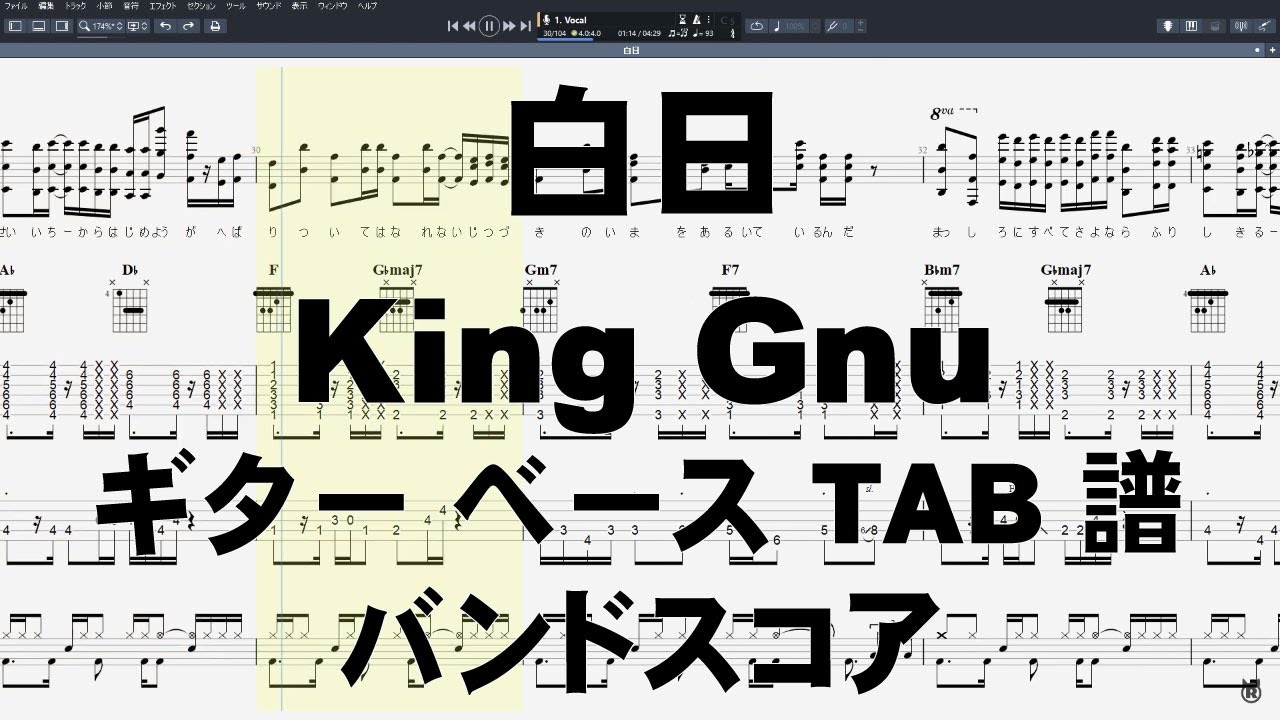1280x720 pixels.
Task: Adjust relative speed 100% stepper
Action: (x=814, y=26)
